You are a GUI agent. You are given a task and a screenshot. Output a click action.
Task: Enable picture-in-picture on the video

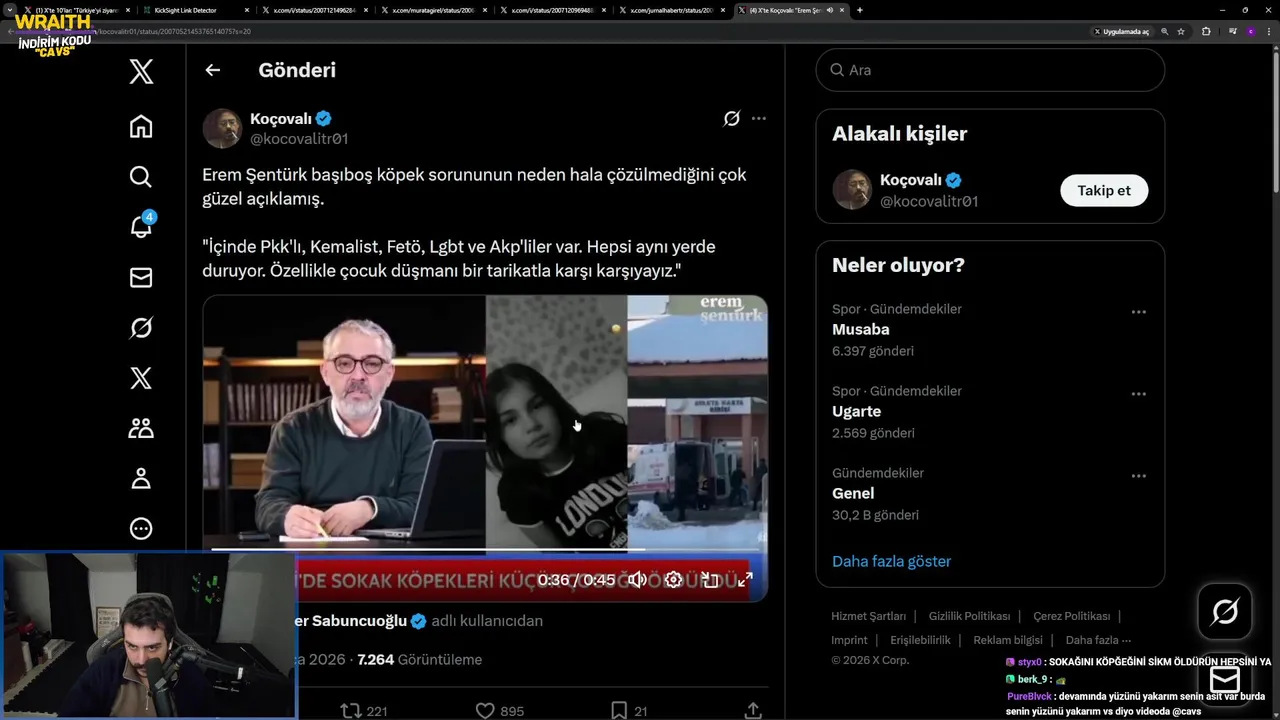(x=710, y=580)
